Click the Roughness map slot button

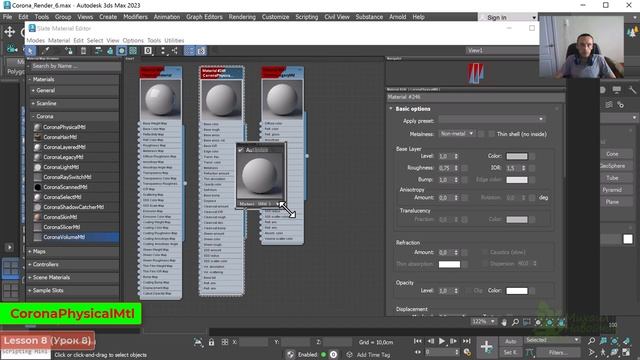click(x=464, y=168)
